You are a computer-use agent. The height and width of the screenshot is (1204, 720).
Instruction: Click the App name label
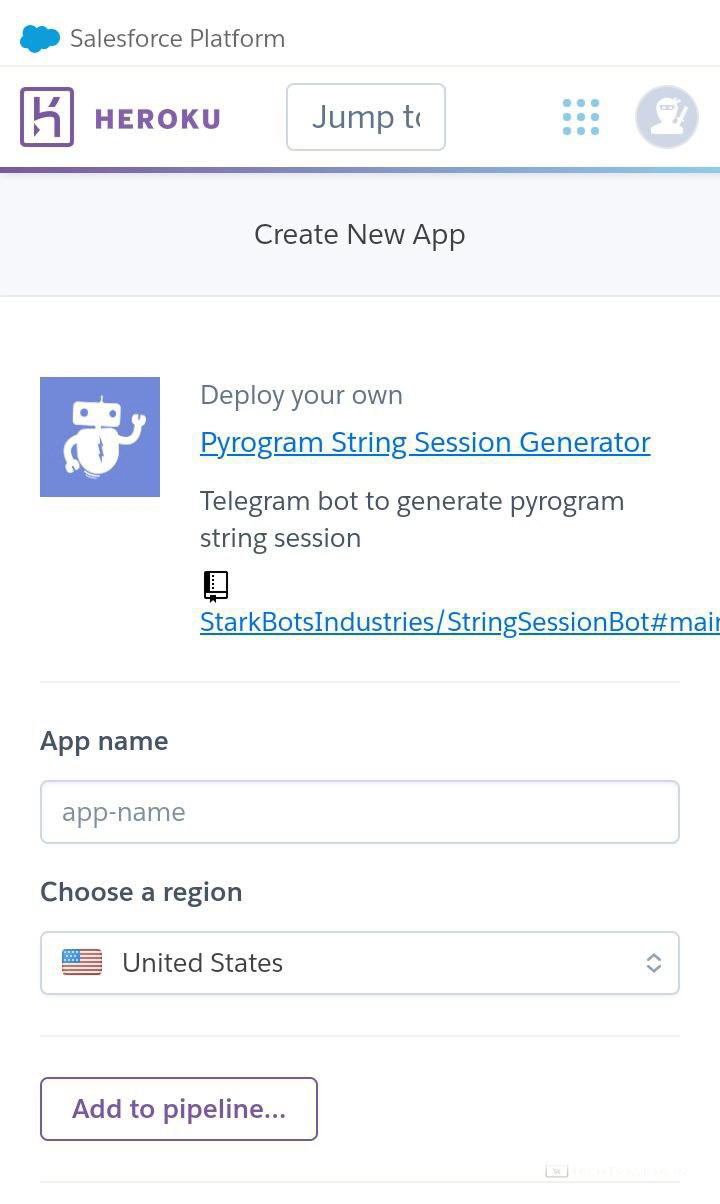104,741
